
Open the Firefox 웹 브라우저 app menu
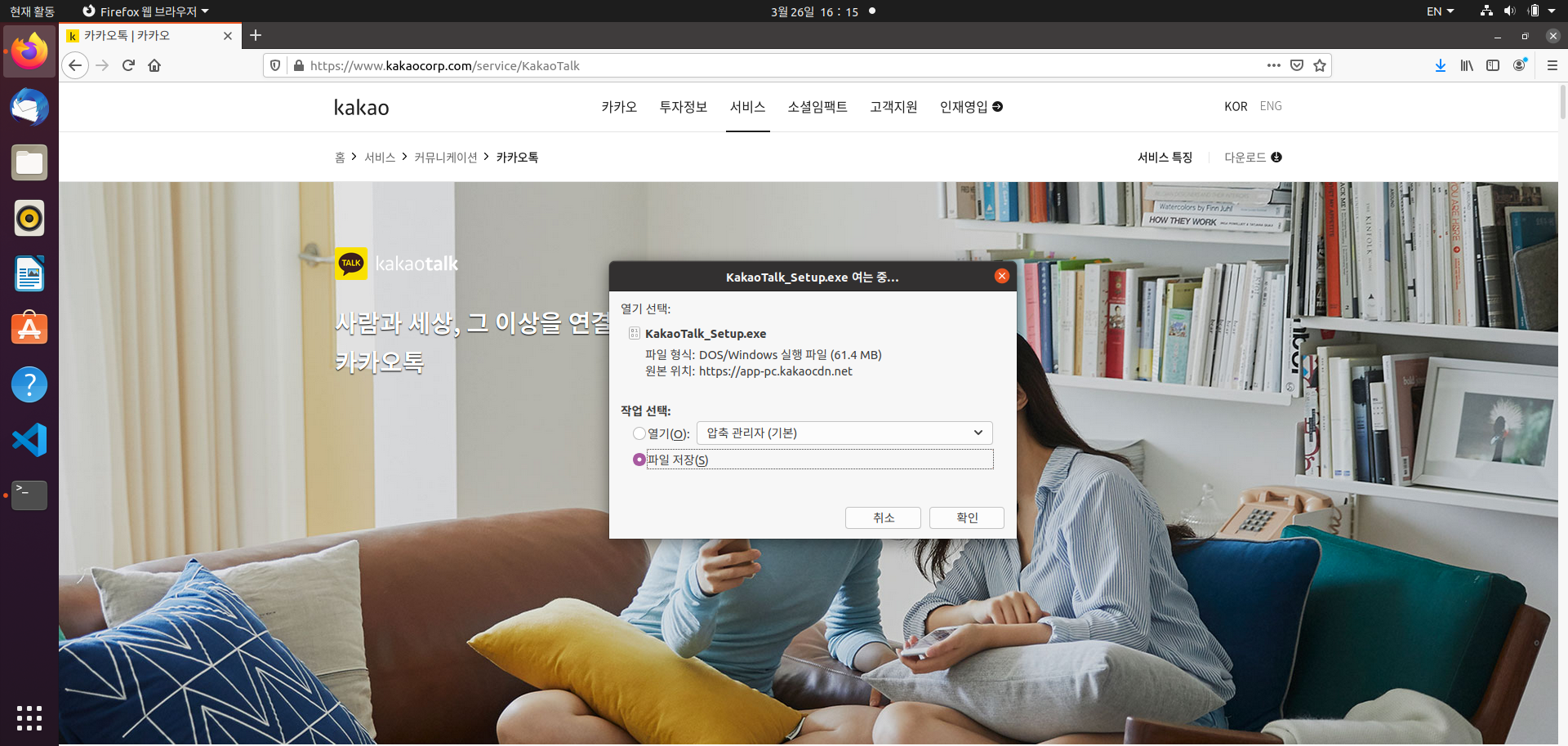point(146,11)
